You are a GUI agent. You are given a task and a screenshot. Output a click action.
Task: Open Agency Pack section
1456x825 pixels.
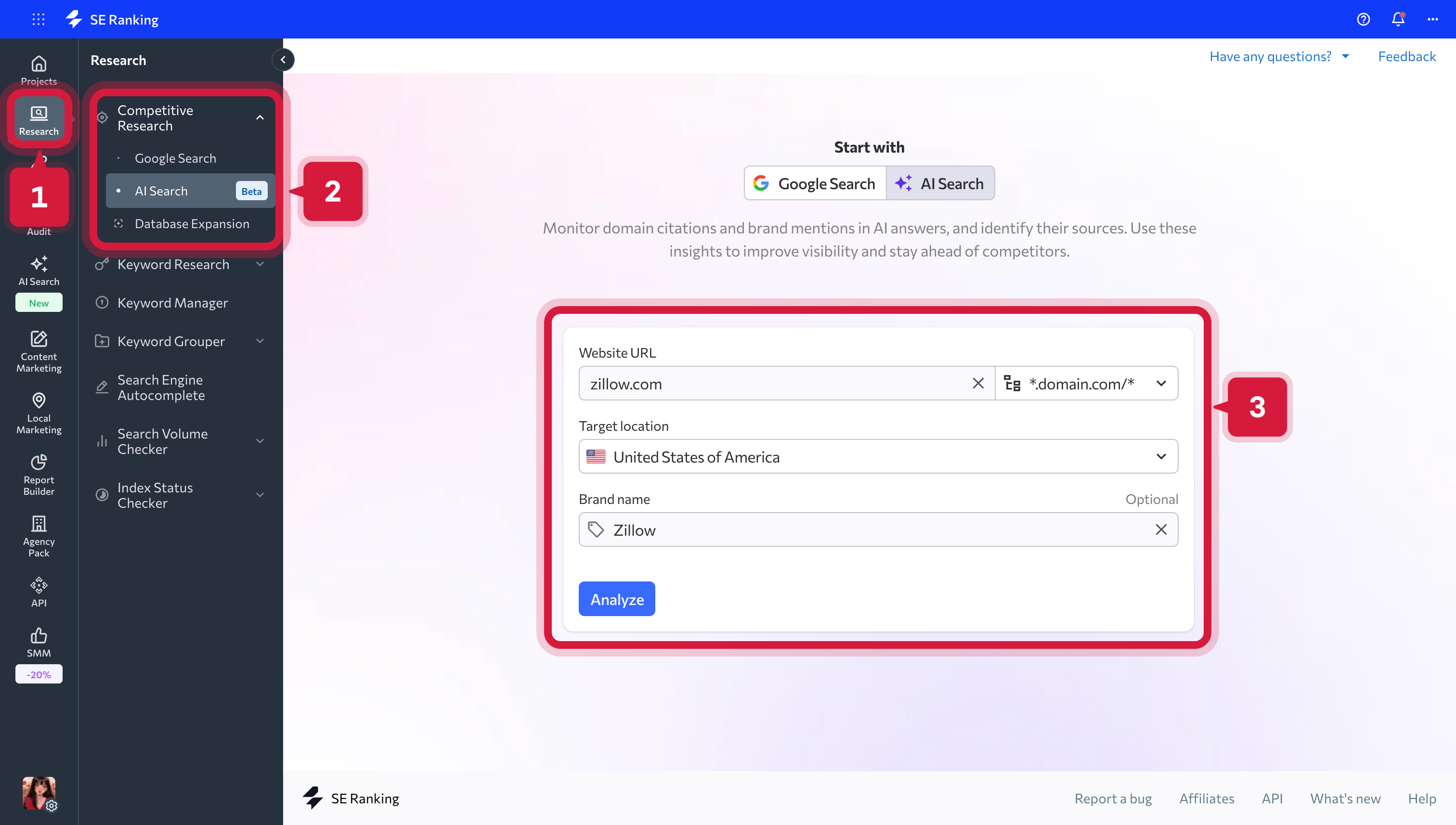coord(39,536)
